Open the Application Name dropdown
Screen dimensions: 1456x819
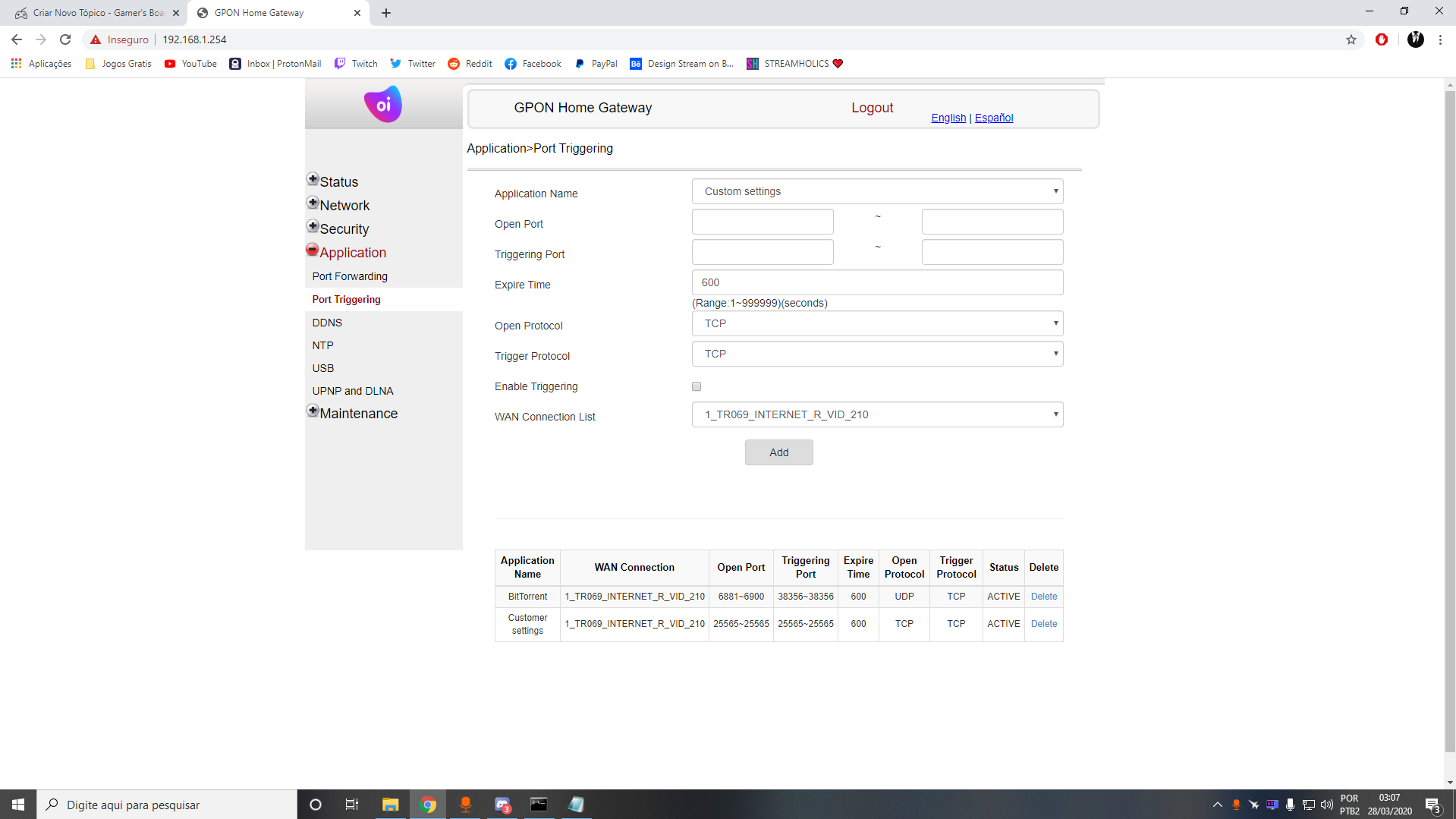pyautogui.click(x=877, y=191)
